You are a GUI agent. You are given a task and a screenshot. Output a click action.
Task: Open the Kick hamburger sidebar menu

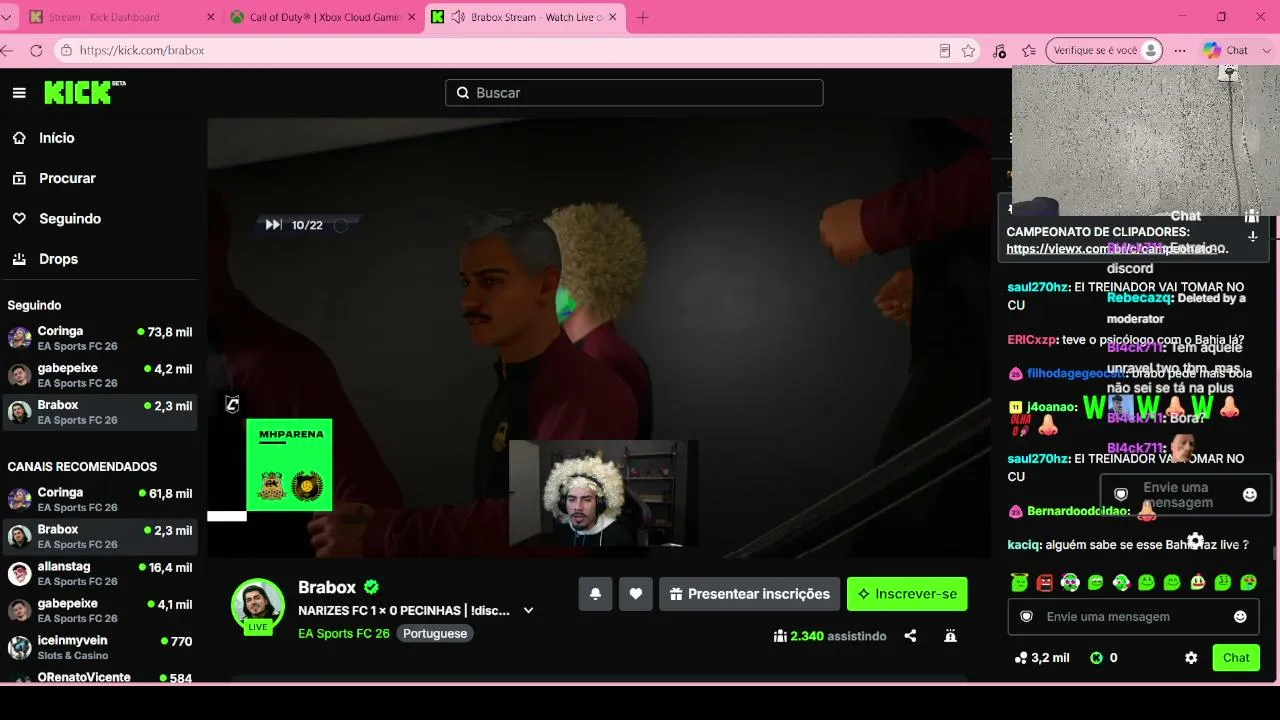19,93
